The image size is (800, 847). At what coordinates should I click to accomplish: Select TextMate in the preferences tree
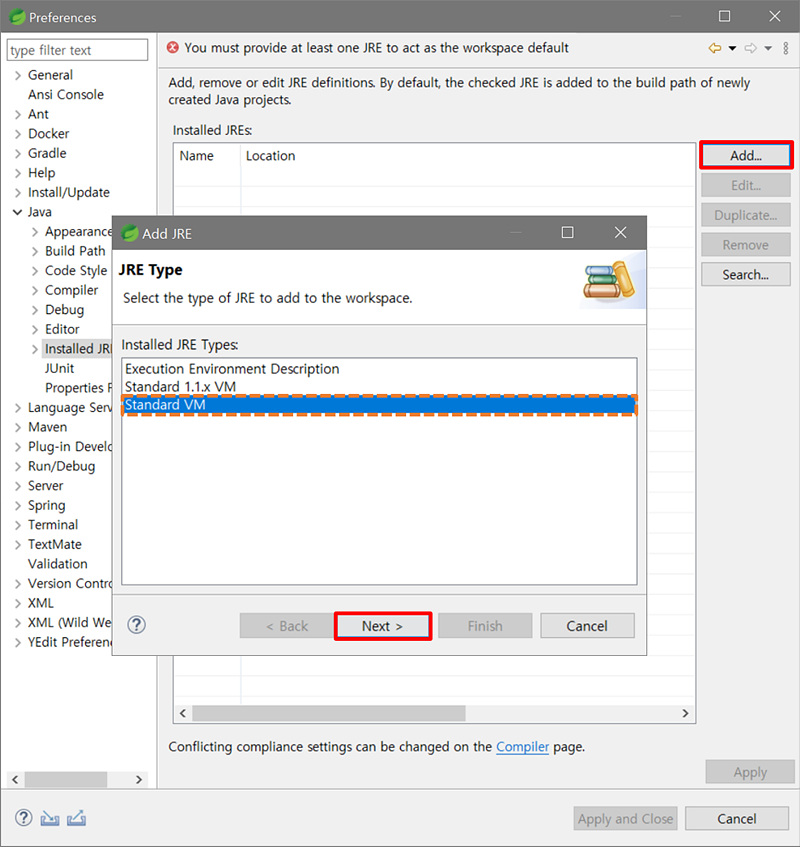pos(55,544)
